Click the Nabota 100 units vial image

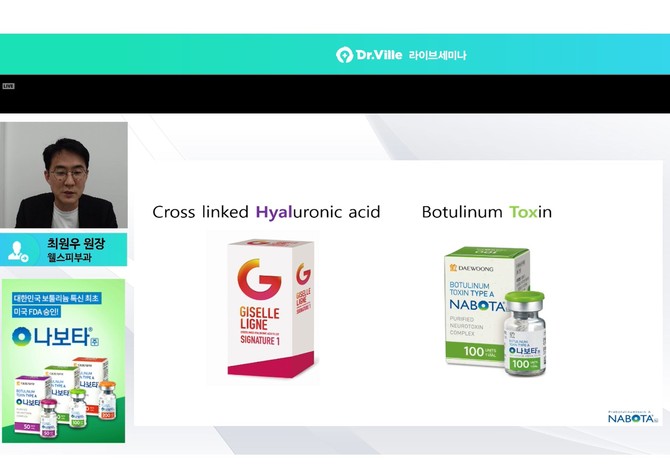(x=525, y=334)
